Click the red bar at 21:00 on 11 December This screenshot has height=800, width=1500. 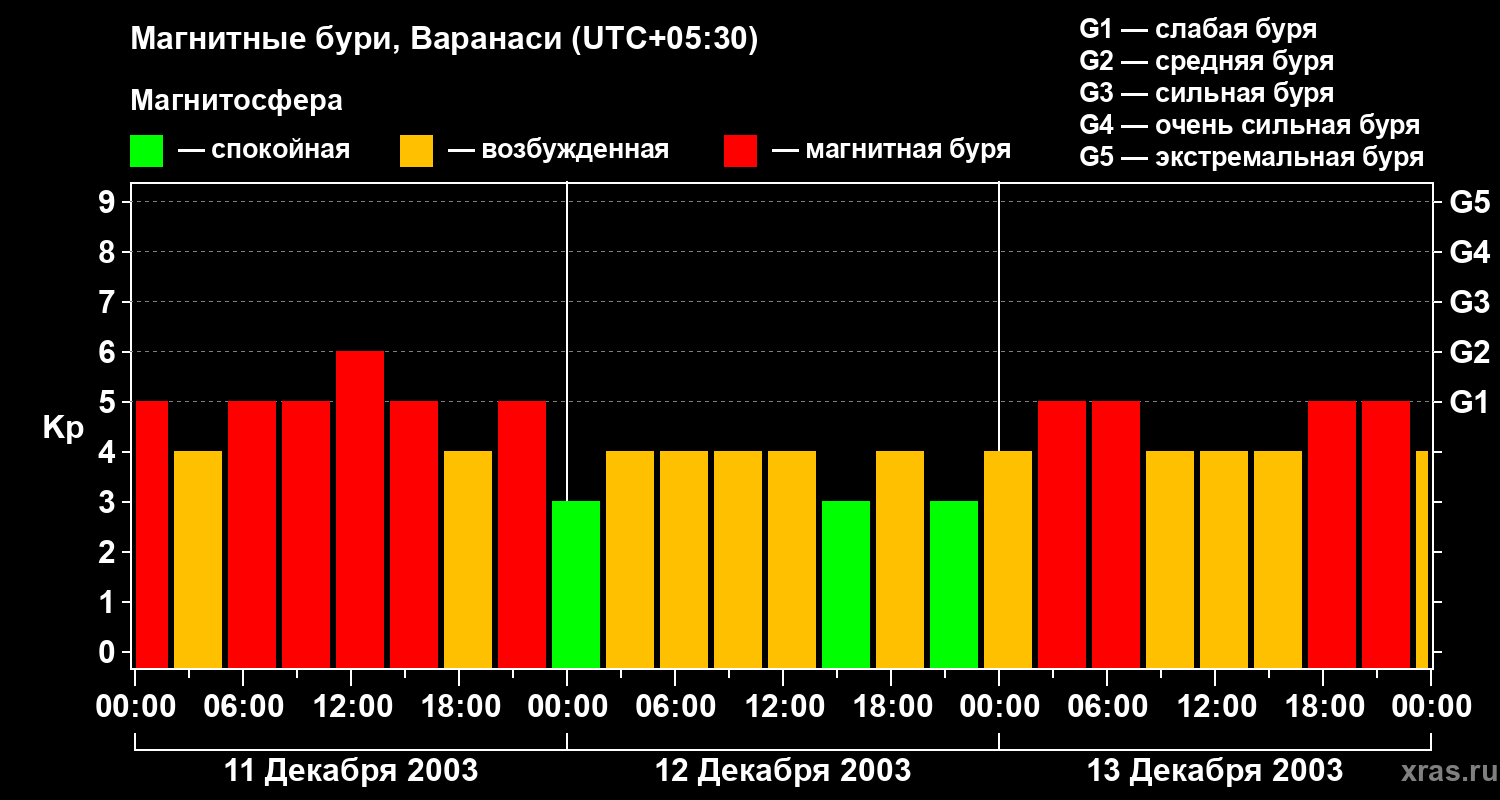point(522,535)
